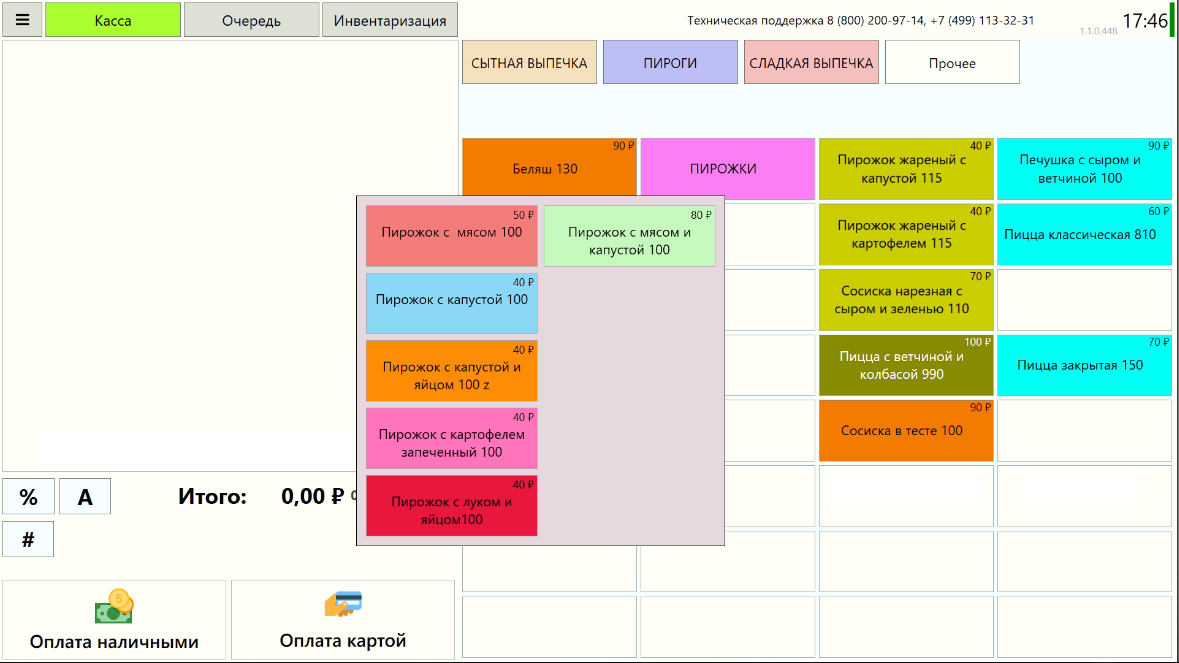Select Сосиска в тесте 100
Viewport: 1179px width, 663px height.
click(x=906, y=431)
